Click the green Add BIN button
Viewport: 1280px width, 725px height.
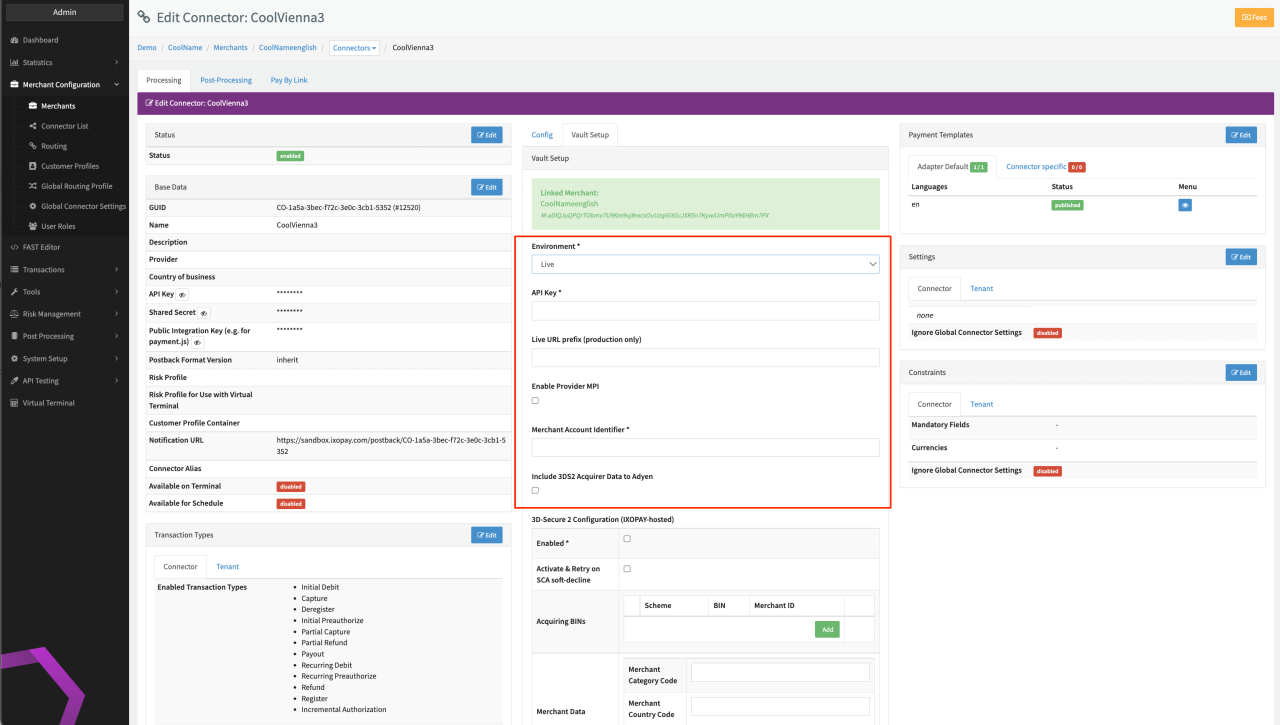click(827, 629)
